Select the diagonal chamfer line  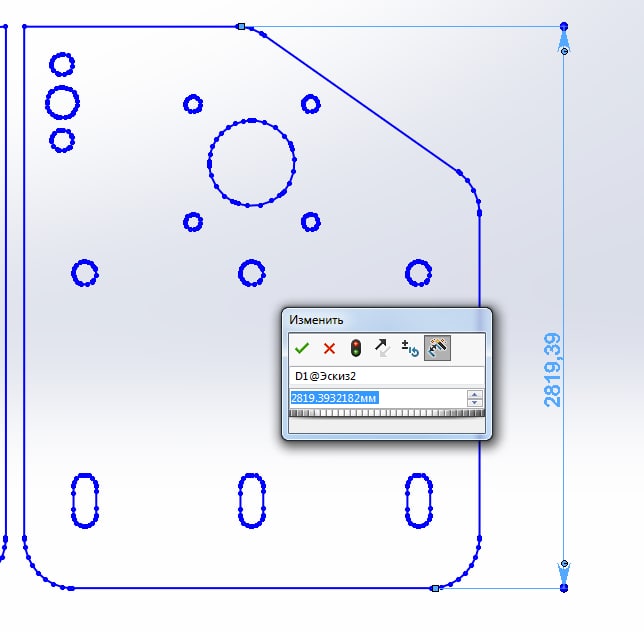tap(361, 103)
